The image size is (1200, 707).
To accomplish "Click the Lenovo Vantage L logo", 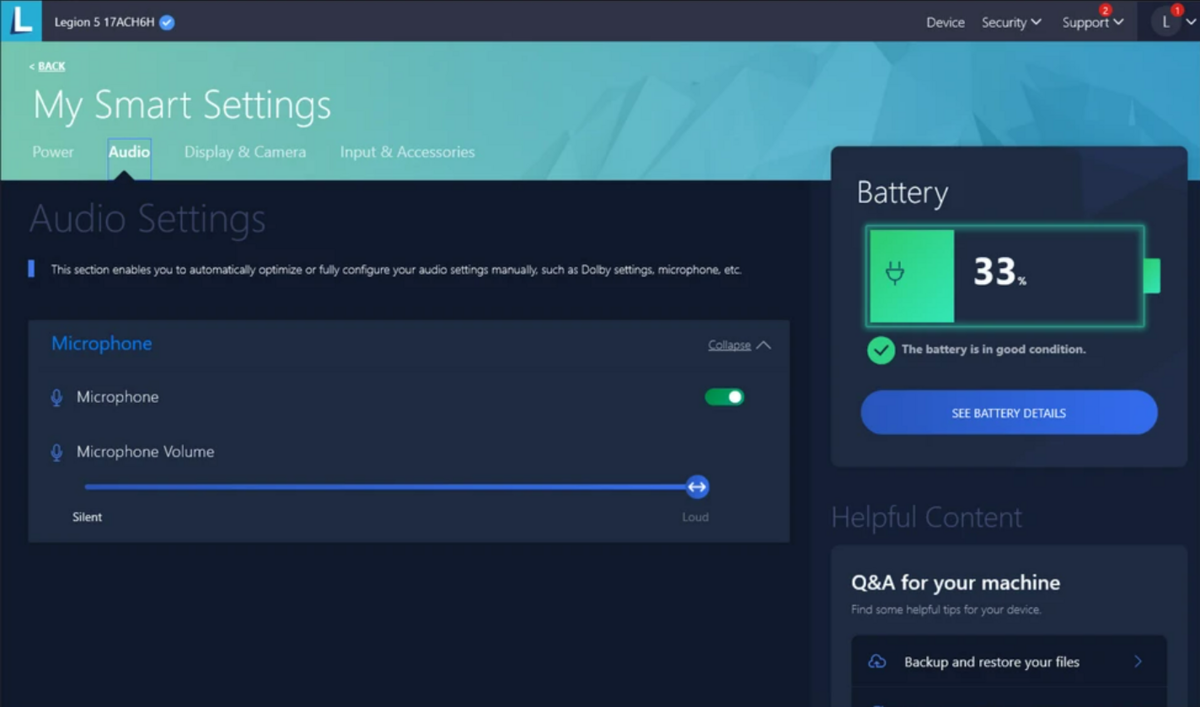I will 21,21.
